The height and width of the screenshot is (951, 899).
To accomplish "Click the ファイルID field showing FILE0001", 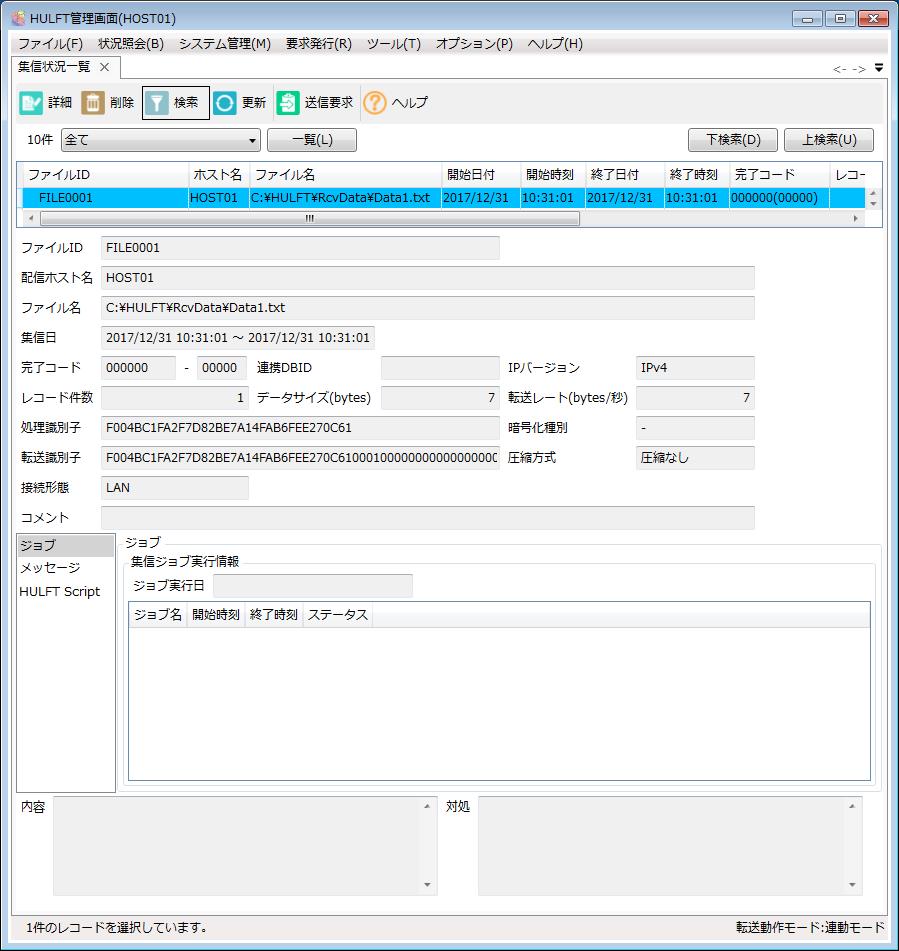I will coord(300,247).
